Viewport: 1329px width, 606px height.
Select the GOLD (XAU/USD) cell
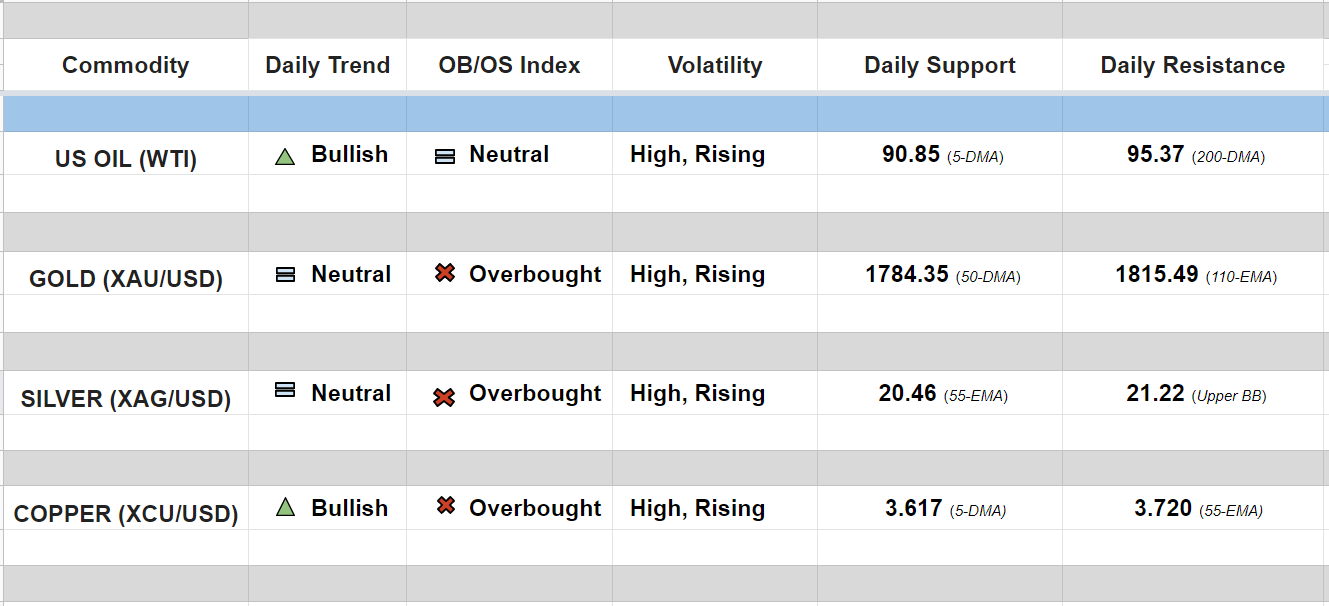(x=125, y=279)
